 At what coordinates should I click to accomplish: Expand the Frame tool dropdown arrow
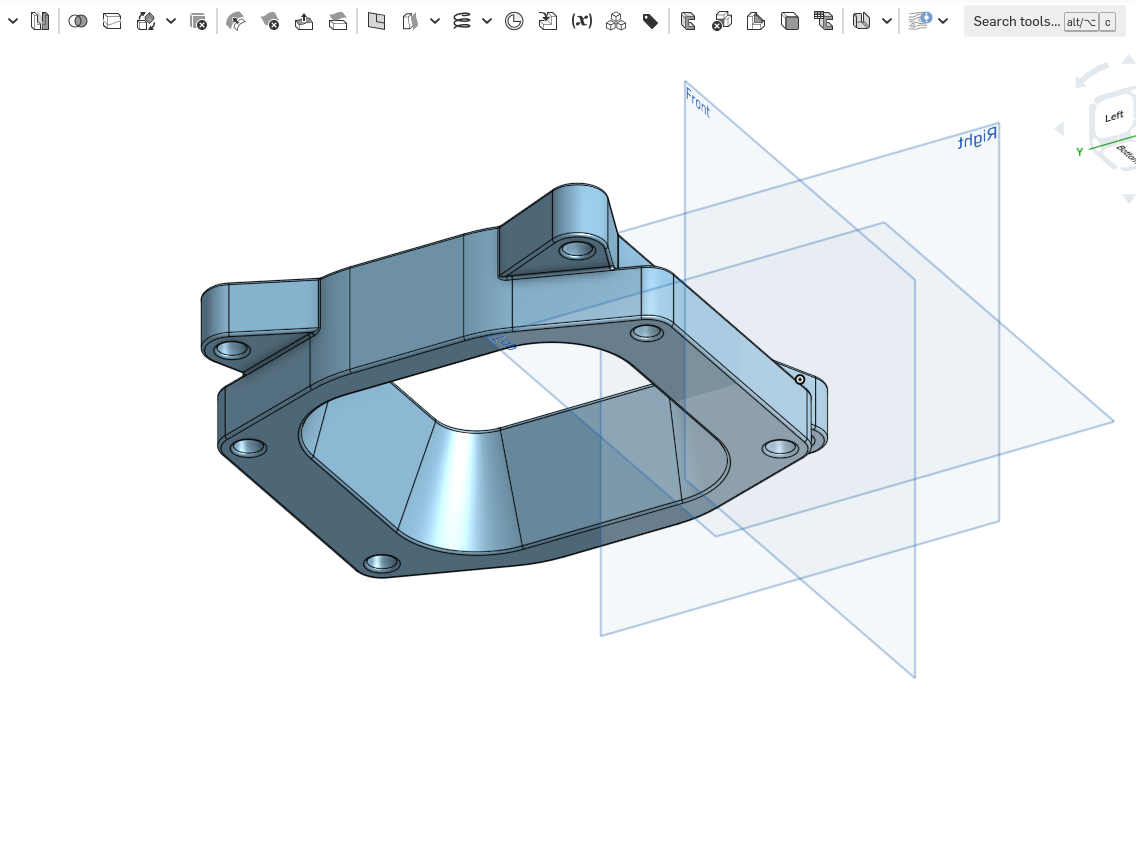click(887, 21)
